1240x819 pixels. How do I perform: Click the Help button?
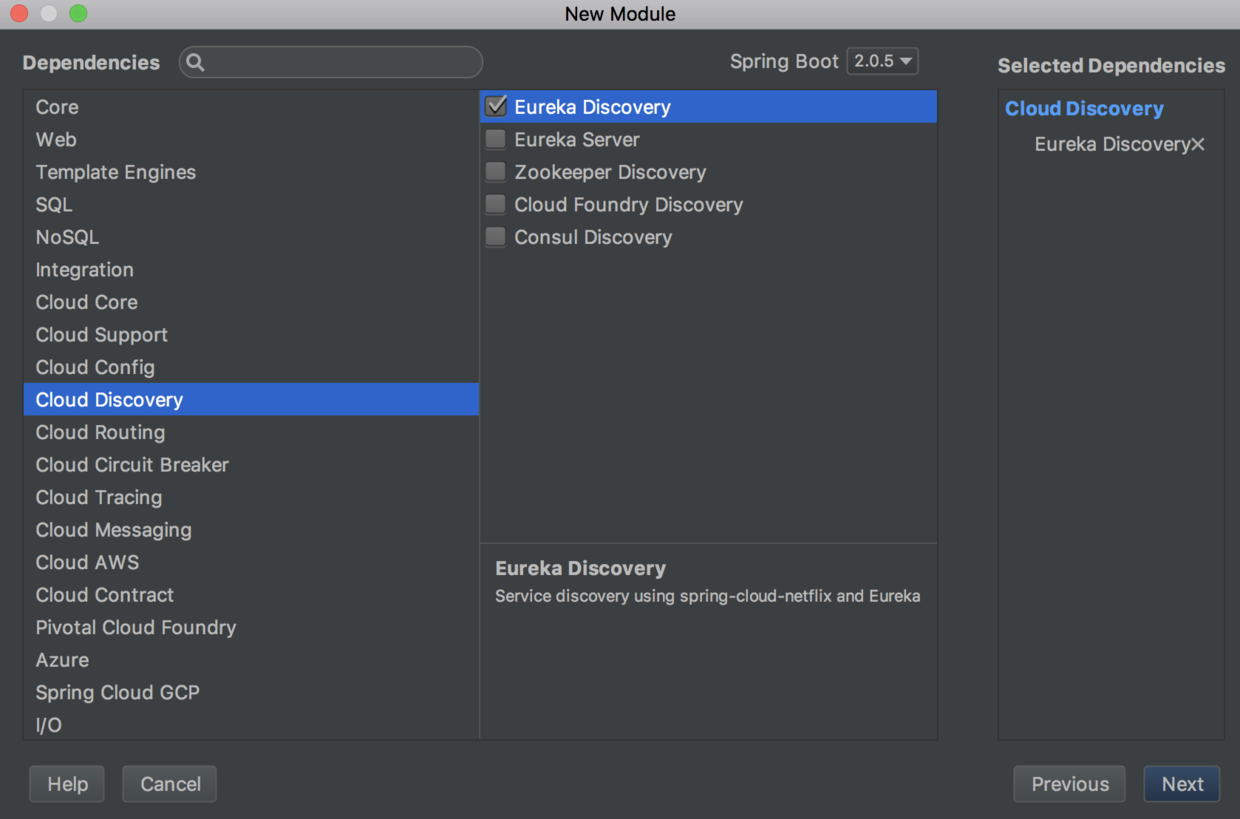(67, 784)
